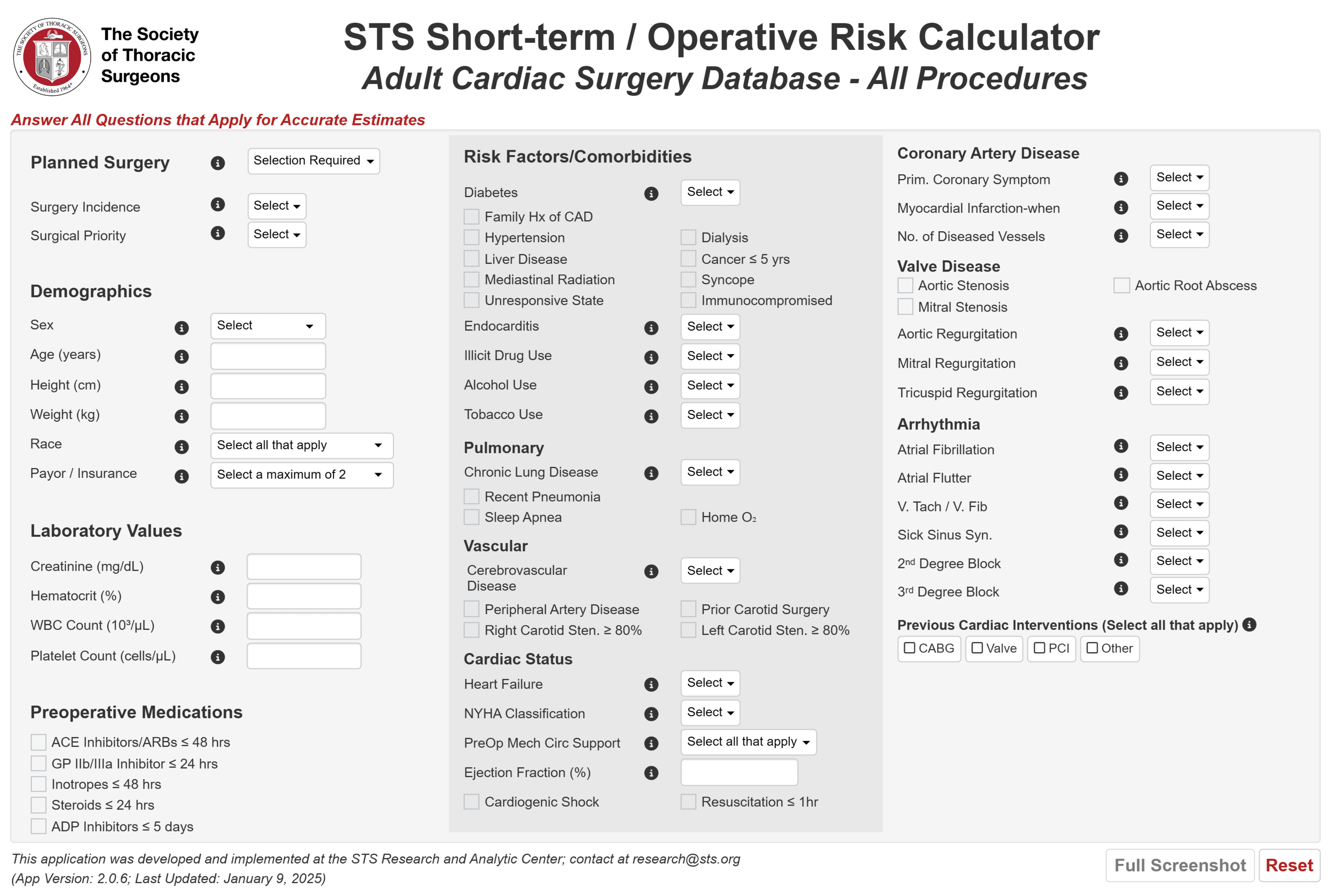
Task: Enable the Aortic Stenosis checkbox
Action: [x=905, y=285]
